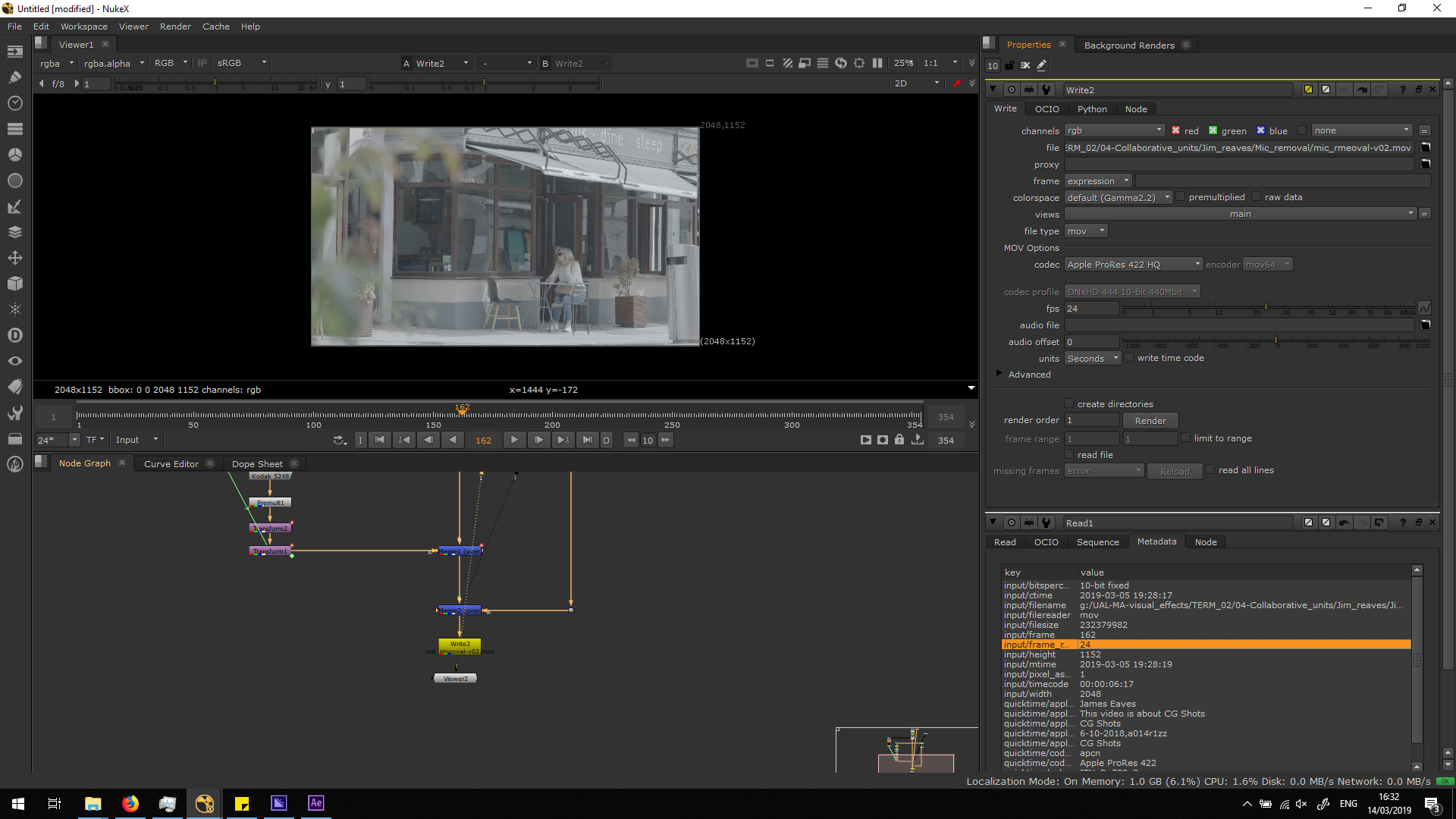This screenshot has width=1456, height=819.
Task: Click the viewer refresh icon
Action: pyautogui.click(x=841, y=64)
